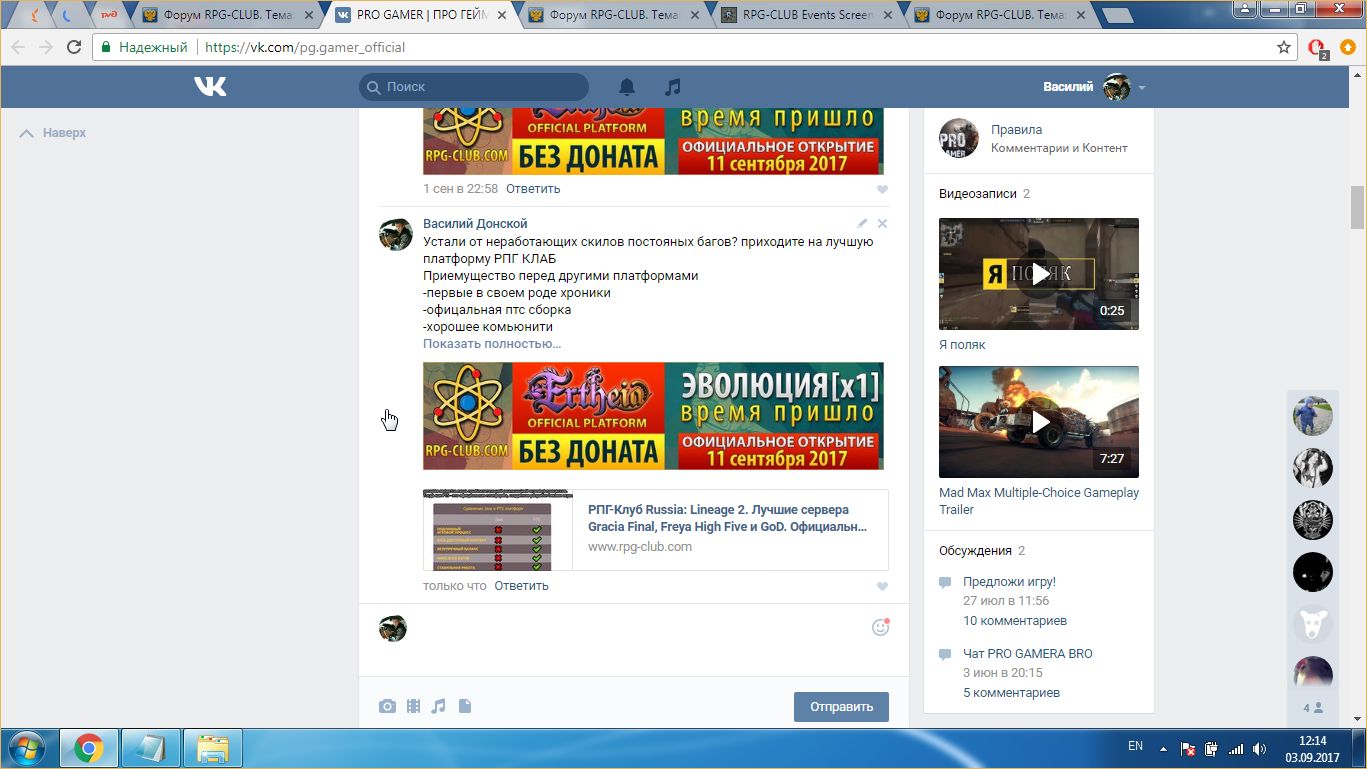Jump up with the Наверх link
The width and height of the screenshot is (1367, 769).
click(x=53, y=133)
